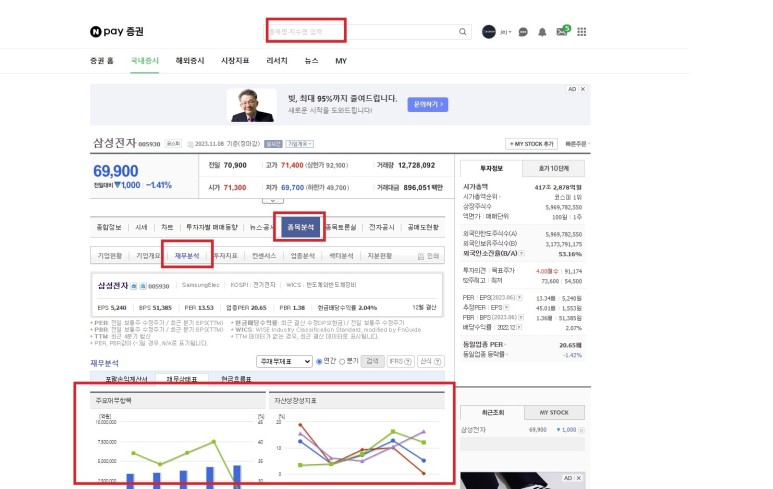773x489 pixels.
Task: Click the 실시간 badge
Action: [x=273, y=144]
